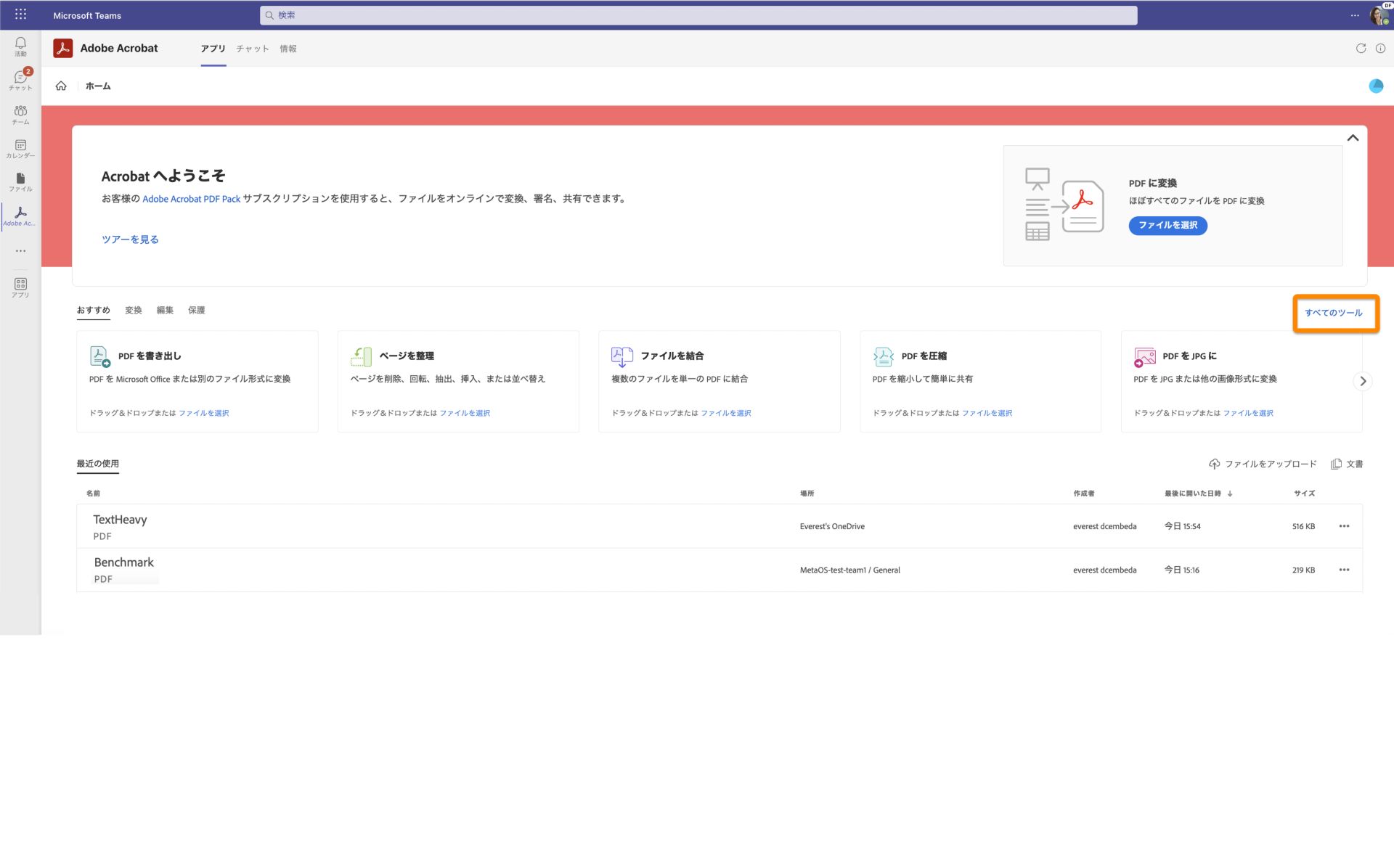Switch to the アプリ tab
Screen dimensions: 1394x868
213,49
